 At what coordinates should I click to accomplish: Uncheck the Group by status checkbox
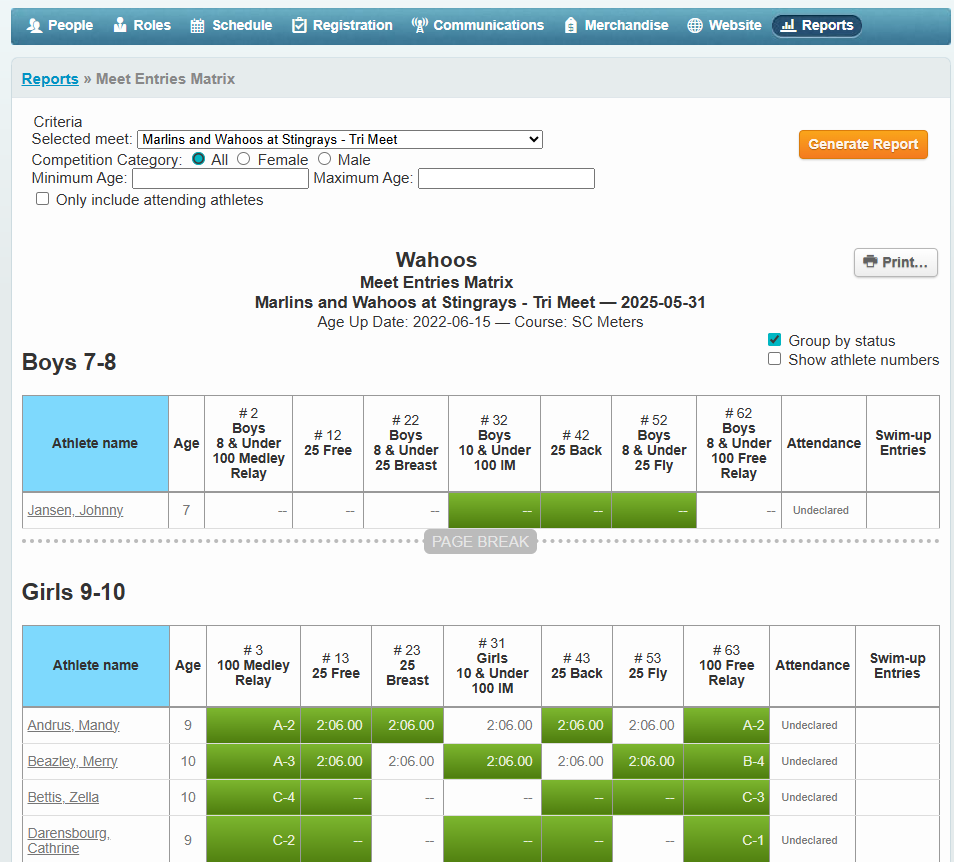[774, 340]
